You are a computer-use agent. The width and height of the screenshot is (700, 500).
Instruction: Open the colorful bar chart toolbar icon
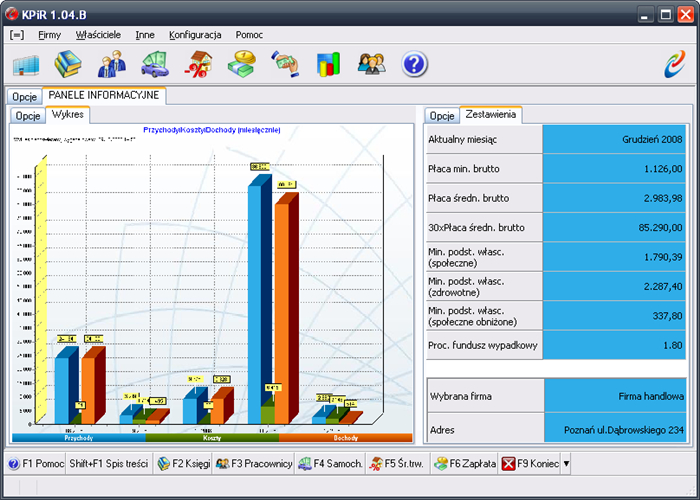point(328,64)
